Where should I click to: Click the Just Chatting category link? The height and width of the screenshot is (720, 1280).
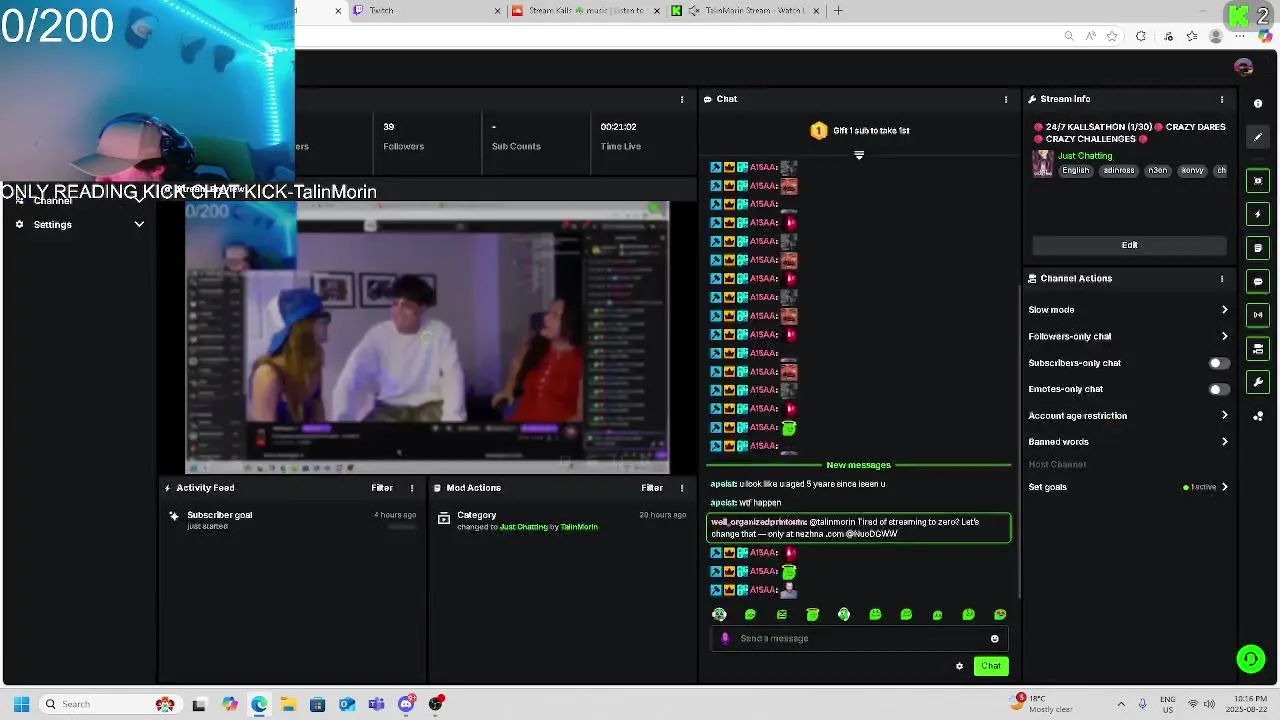tap(1085, 156)
